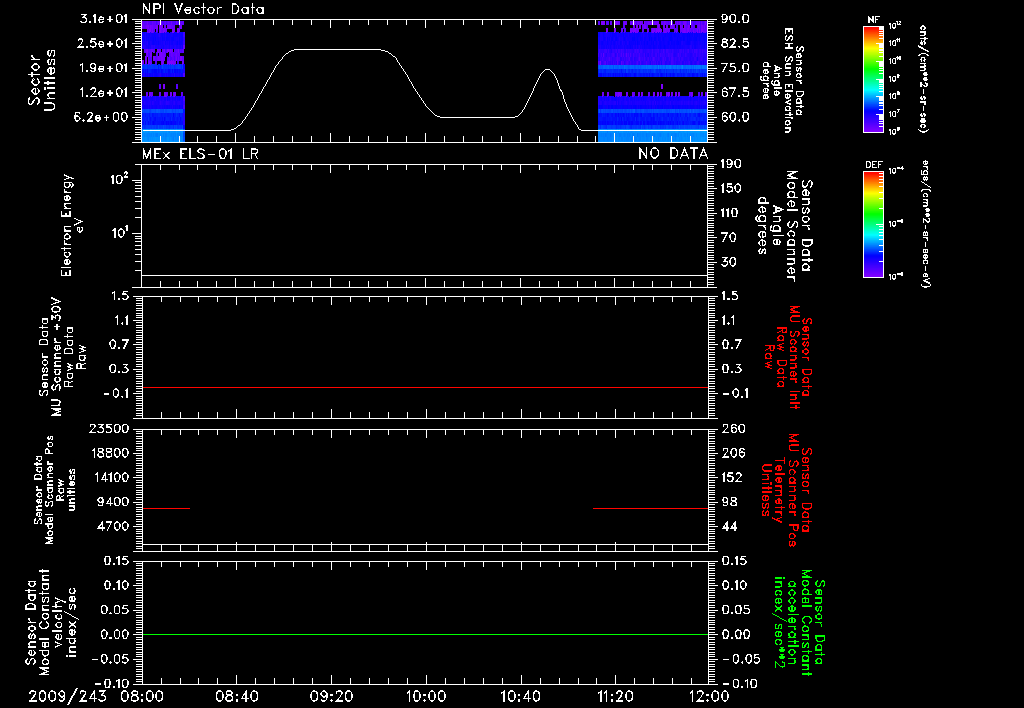This screenshot has width=1024, height=708.
Task: Click the NF "cnts/(cm**2-sr-sec)" units label
Action: tap(923, 79)
